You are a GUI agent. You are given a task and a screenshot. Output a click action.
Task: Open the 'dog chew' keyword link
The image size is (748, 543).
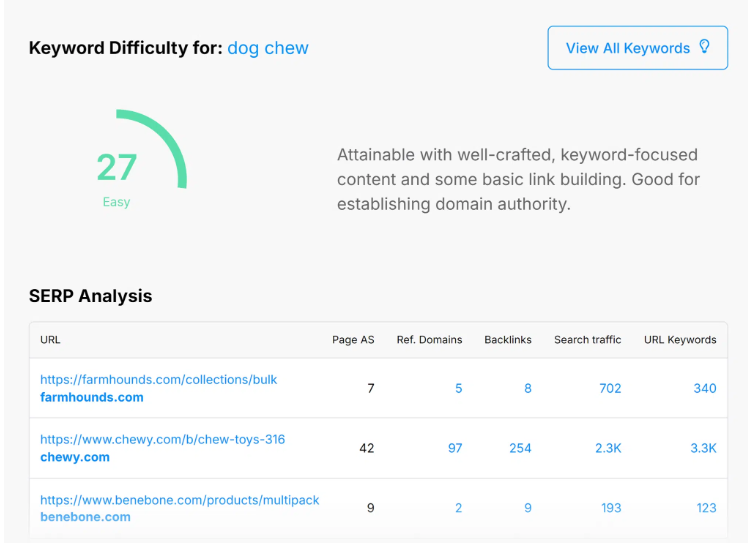click(x=268, y=48)
